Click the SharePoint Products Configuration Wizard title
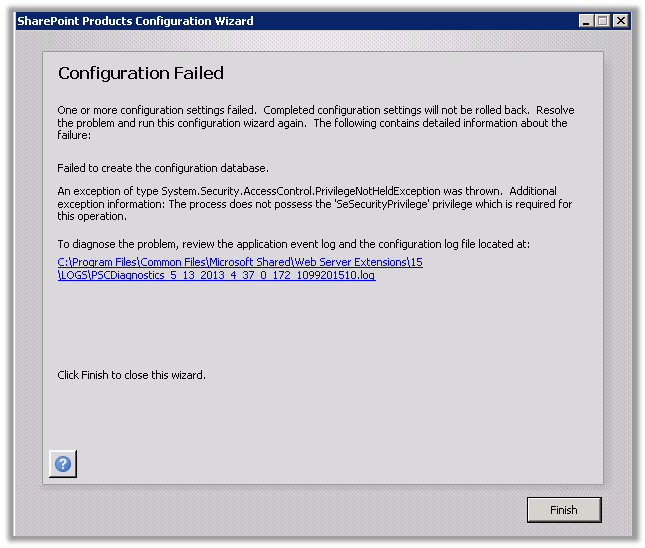The height and width of the screenshot is (548, 645). pyautogui.click(x=136, y=20)
